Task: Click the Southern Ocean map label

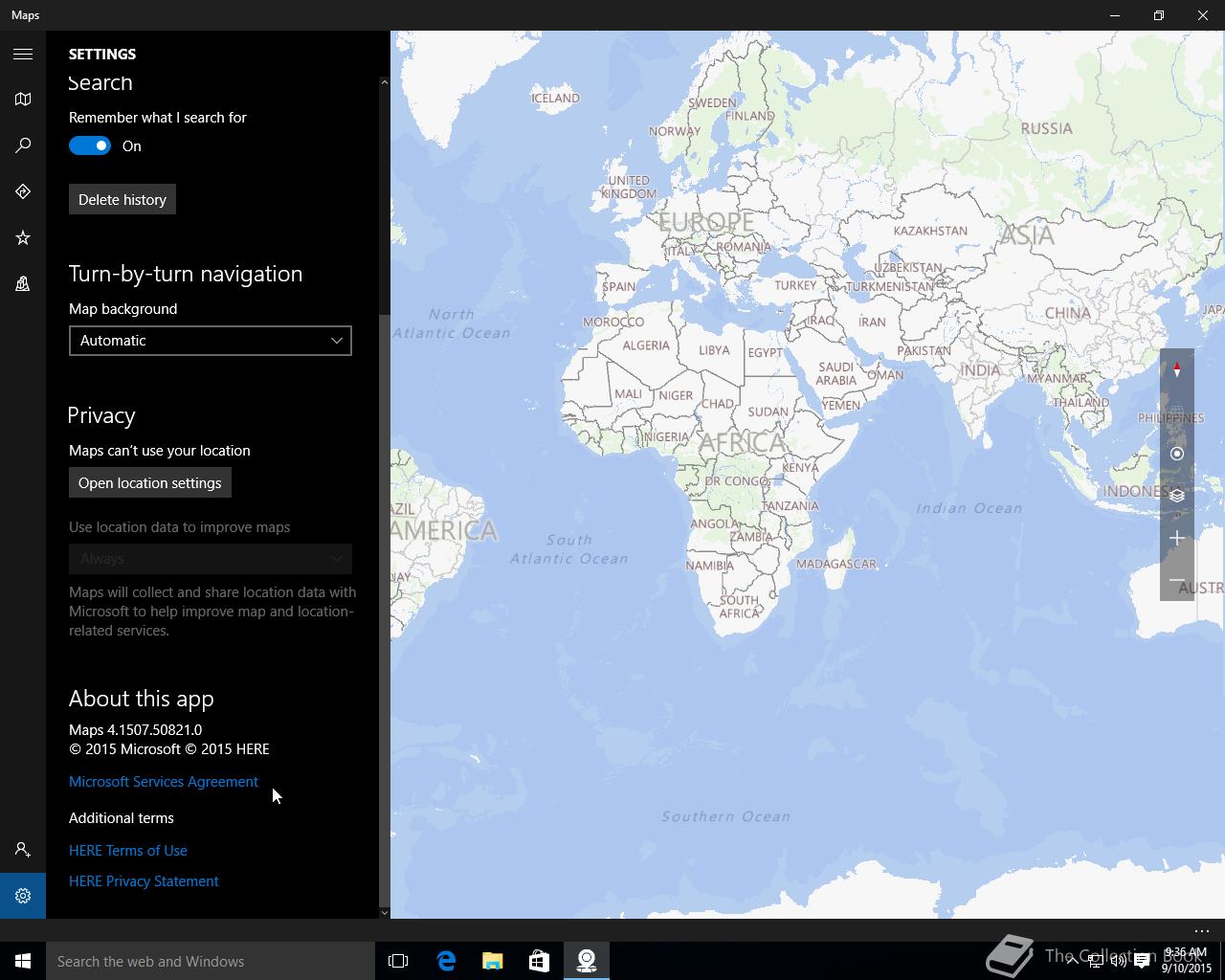Action: click(725, 816)
